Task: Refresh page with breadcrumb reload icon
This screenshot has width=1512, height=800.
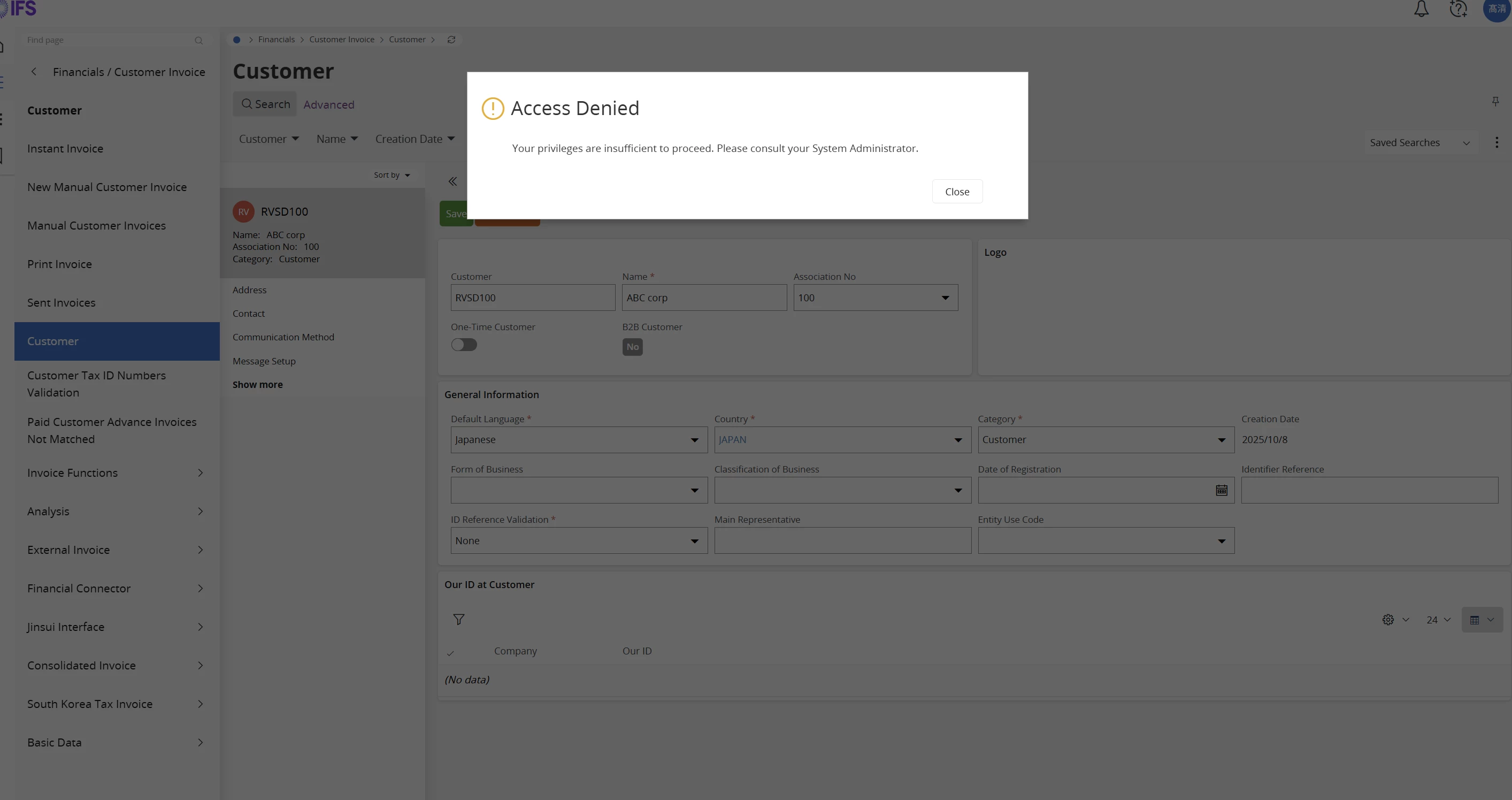Action: click(x=451, y=40)
